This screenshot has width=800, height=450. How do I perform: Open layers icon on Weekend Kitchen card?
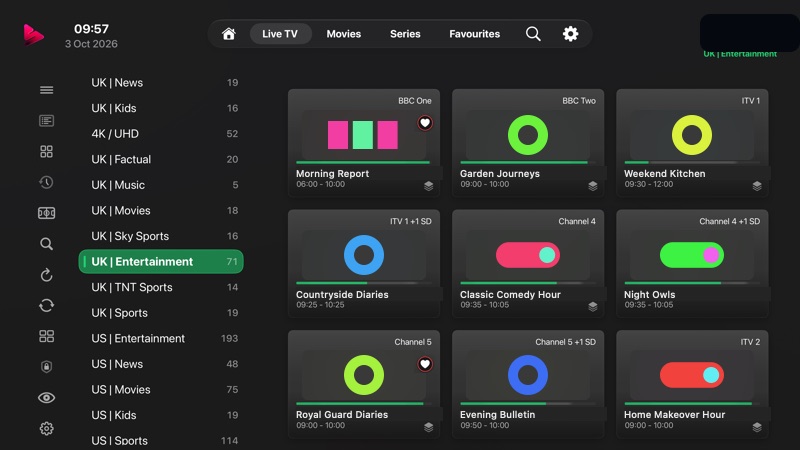click(757, 186)
